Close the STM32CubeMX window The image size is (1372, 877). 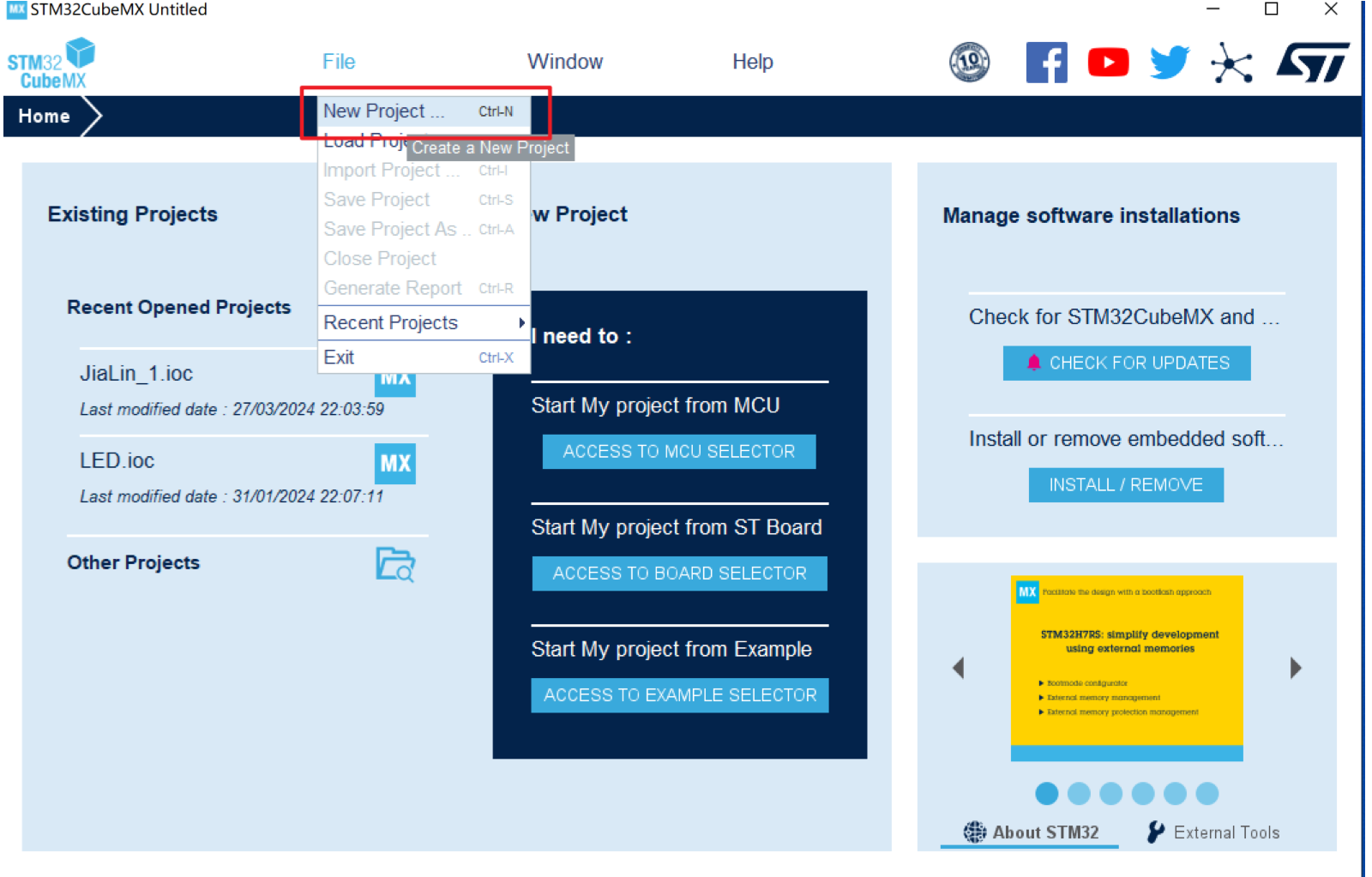tap(1331, 9)
